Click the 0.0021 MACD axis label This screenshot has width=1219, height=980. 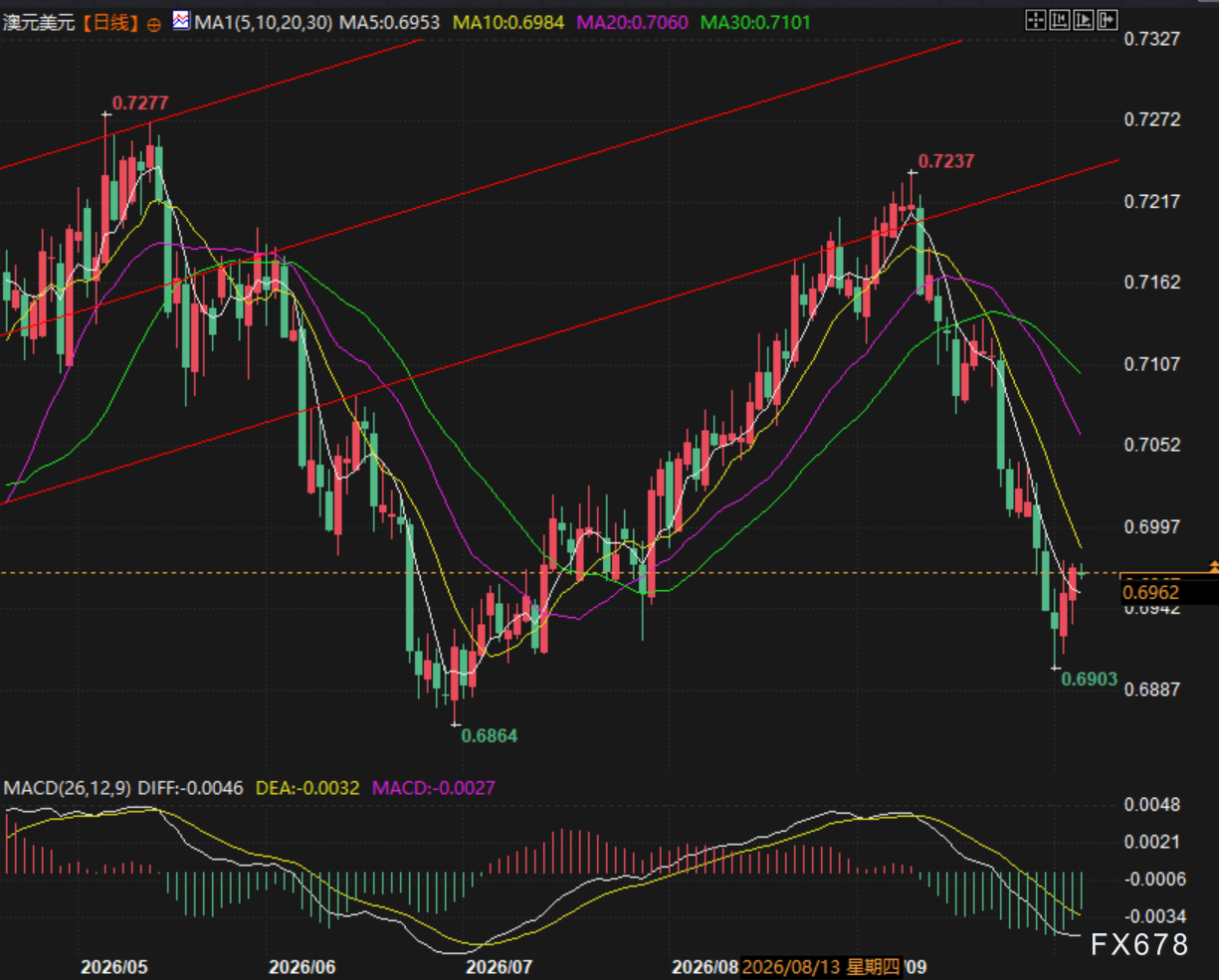[x=1151, y=843]
